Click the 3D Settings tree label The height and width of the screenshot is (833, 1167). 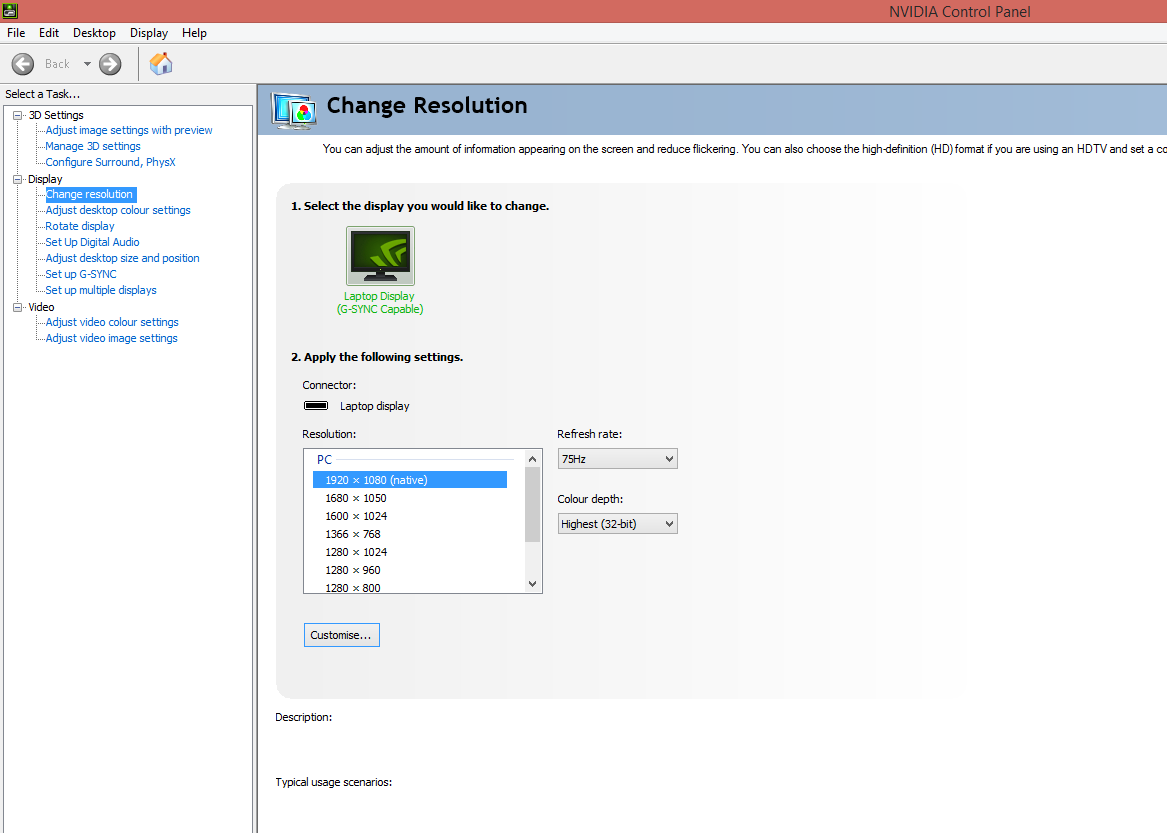[x=56, y=115]
